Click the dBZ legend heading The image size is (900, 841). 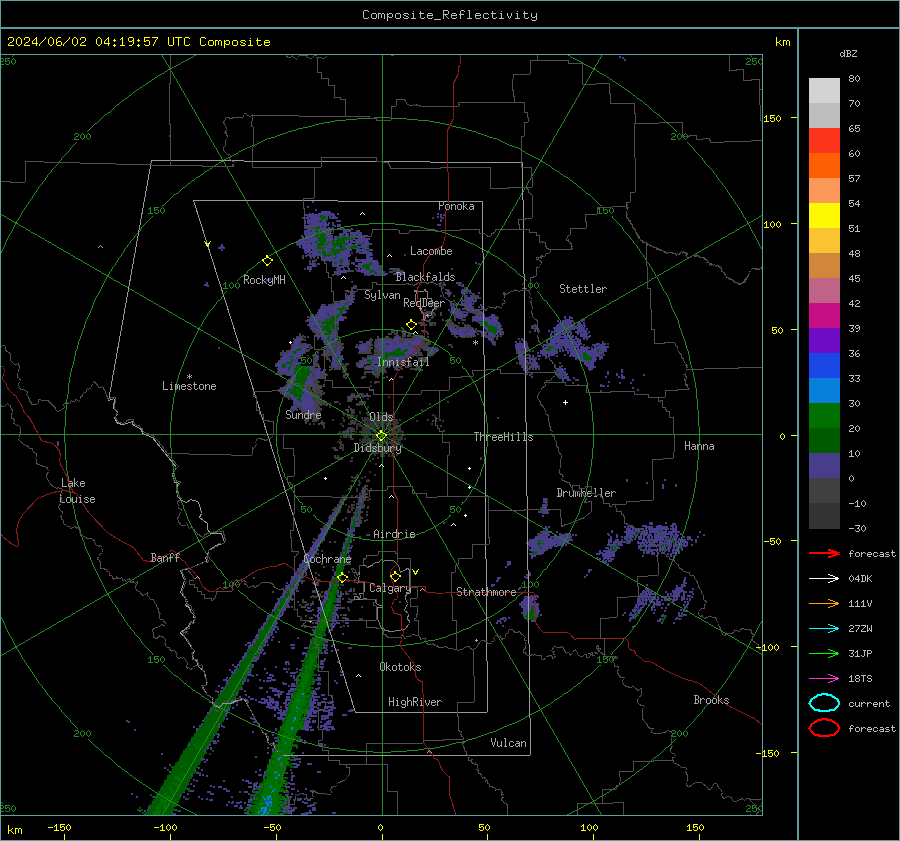(x=848, y=53)
